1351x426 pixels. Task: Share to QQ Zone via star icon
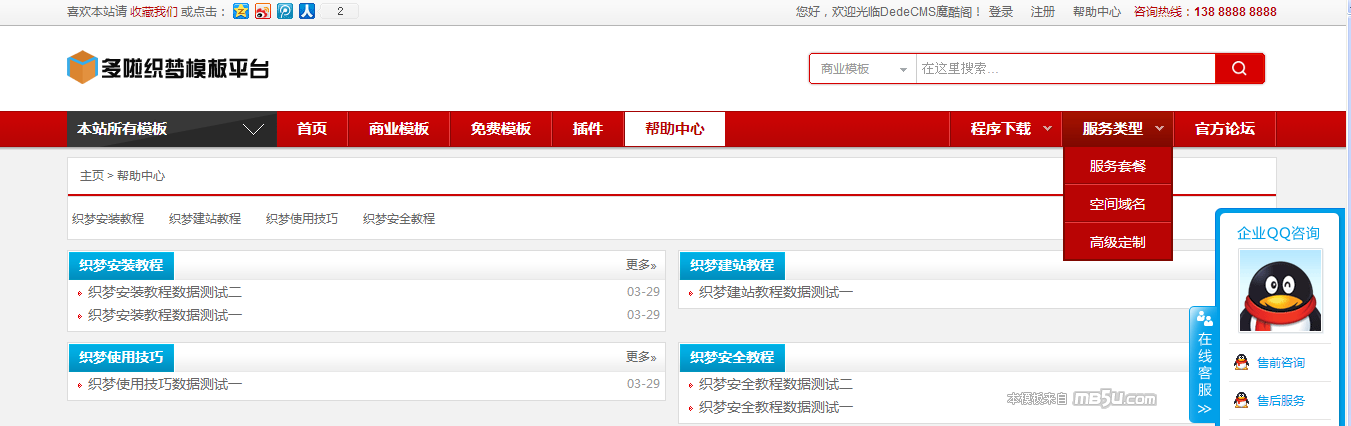pos(241,12)
